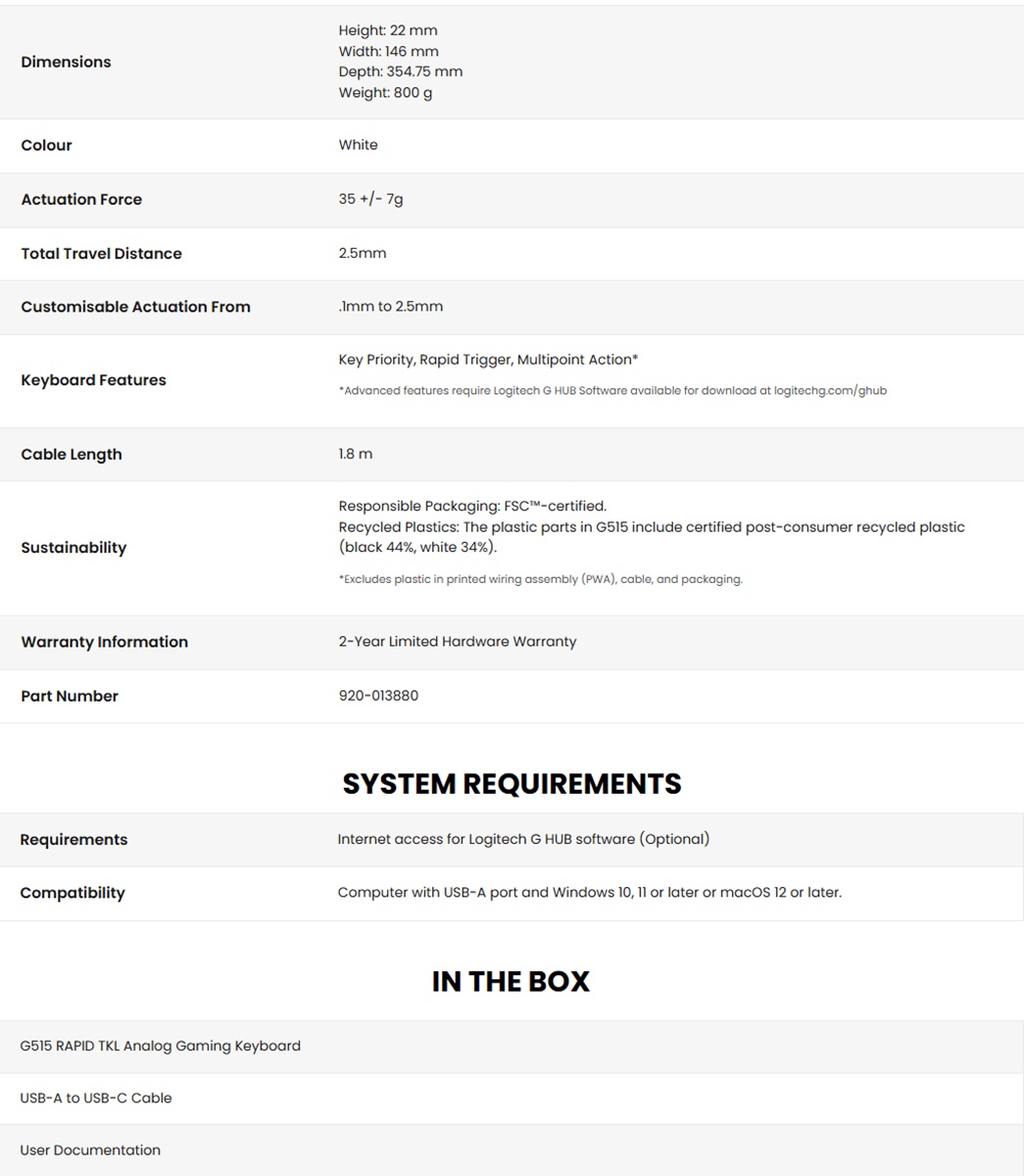Click the G HUB software download footnote

pos(612,391)
